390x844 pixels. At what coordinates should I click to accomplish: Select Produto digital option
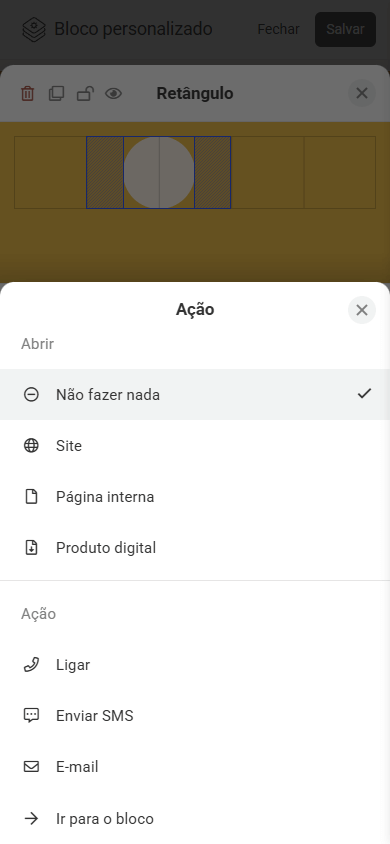pyautogui.click(x=195, y=547)
